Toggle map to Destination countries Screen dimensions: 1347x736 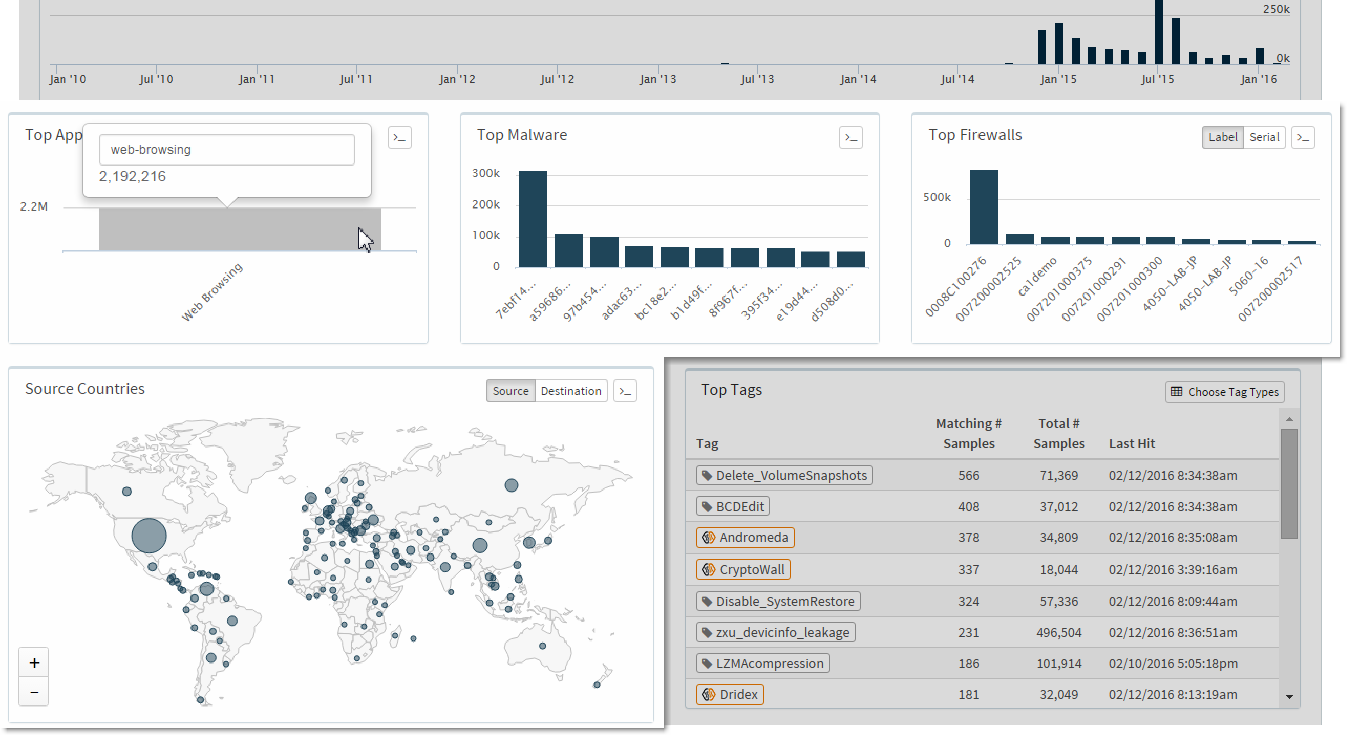(x=571, y=391)
